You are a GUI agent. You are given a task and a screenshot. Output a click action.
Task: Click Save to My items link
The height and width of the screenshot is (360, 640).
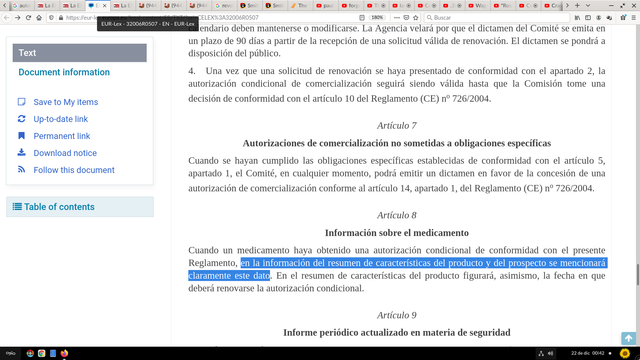[66, 102]
